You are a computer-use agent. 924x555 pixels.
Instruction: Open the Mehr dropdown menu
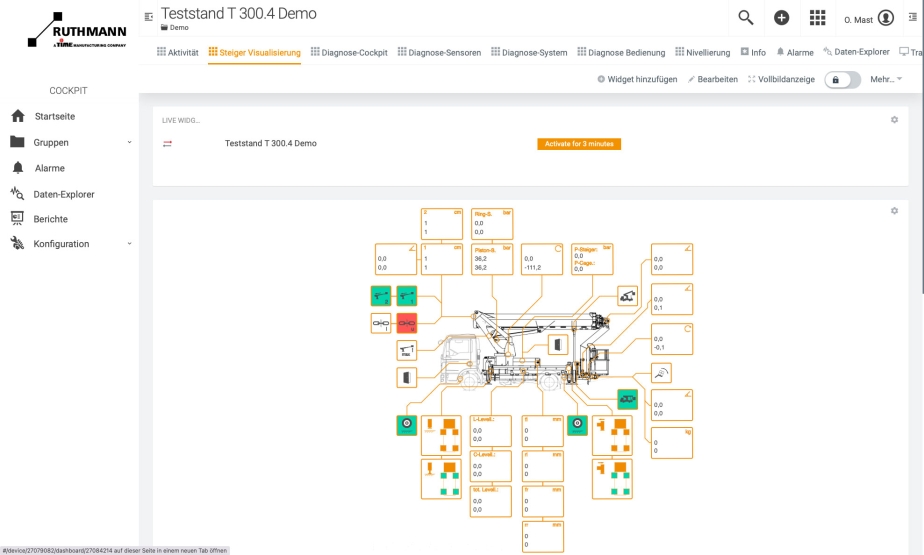(885, 79)
